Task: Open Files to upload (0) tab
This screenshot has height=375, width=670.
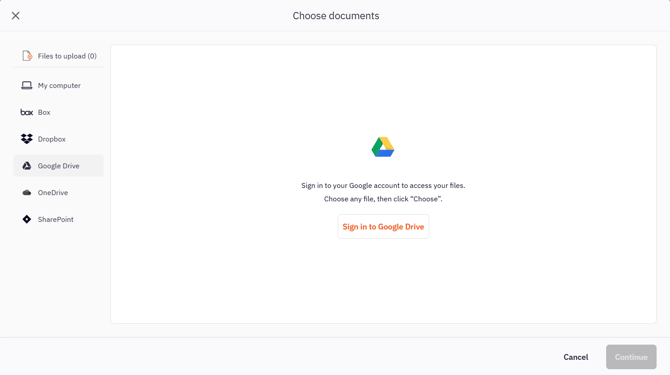Action: click(59, 56)
